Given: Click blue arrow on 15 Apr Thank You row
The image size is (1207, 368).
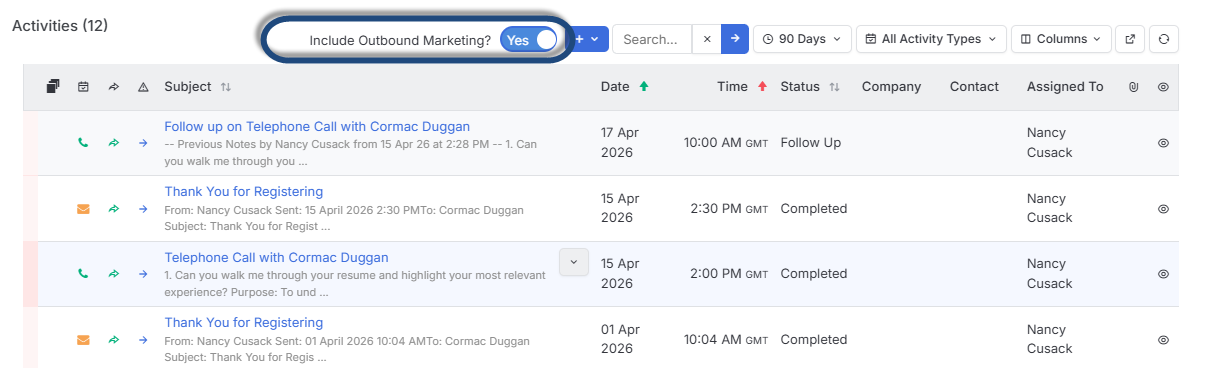Looking at the screenshot, I should (x=143, y=209).
